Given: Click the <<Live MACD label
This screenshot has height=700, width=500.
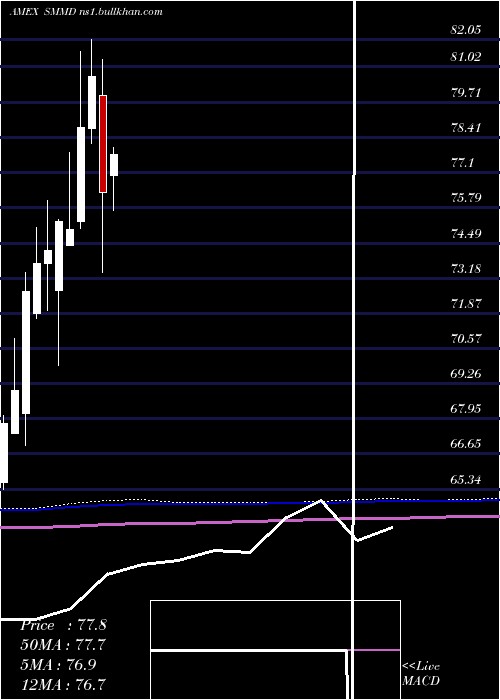Looking at the screenshot, I should (421, 674).
